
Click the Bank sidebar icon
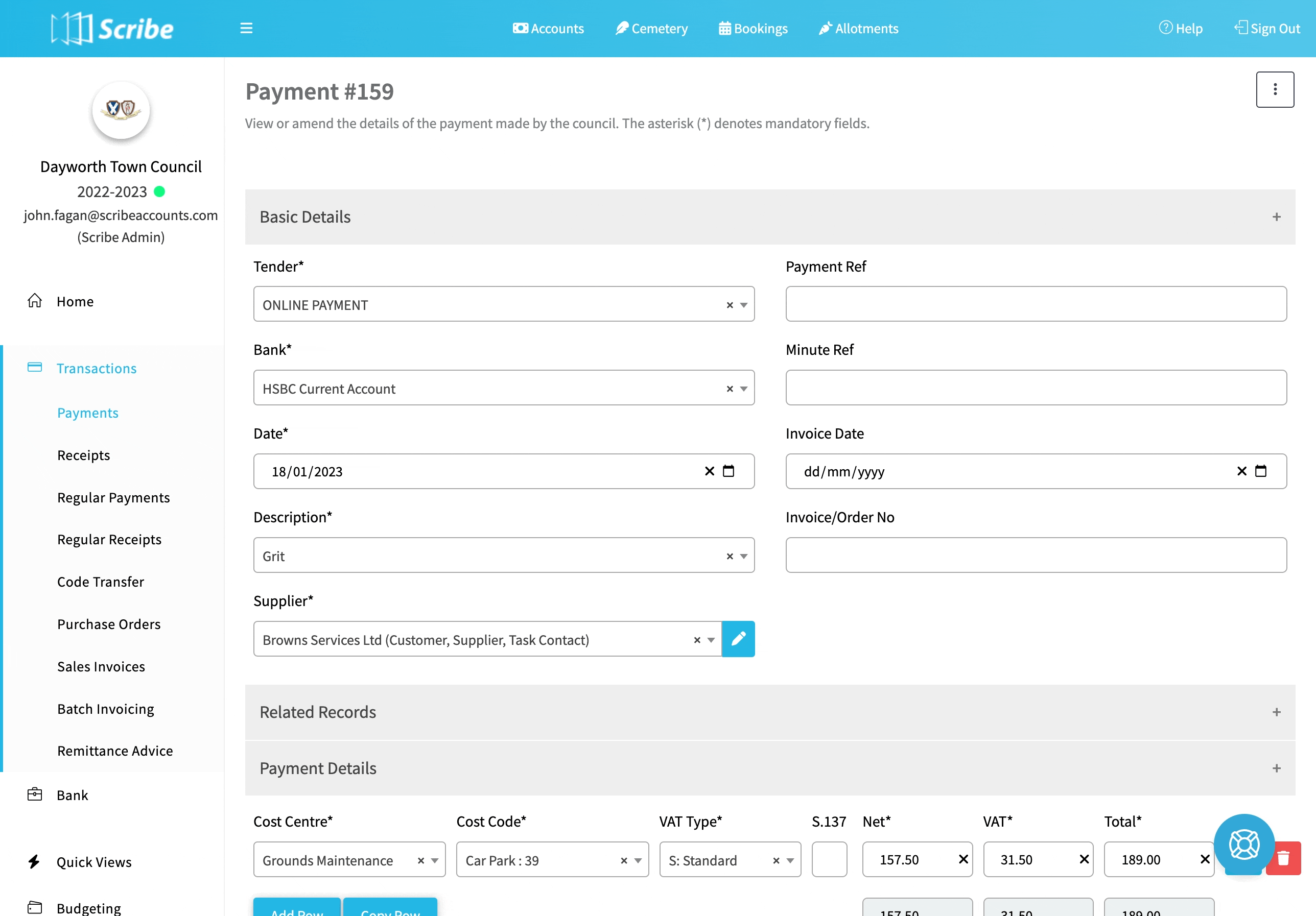pos(35,794)
